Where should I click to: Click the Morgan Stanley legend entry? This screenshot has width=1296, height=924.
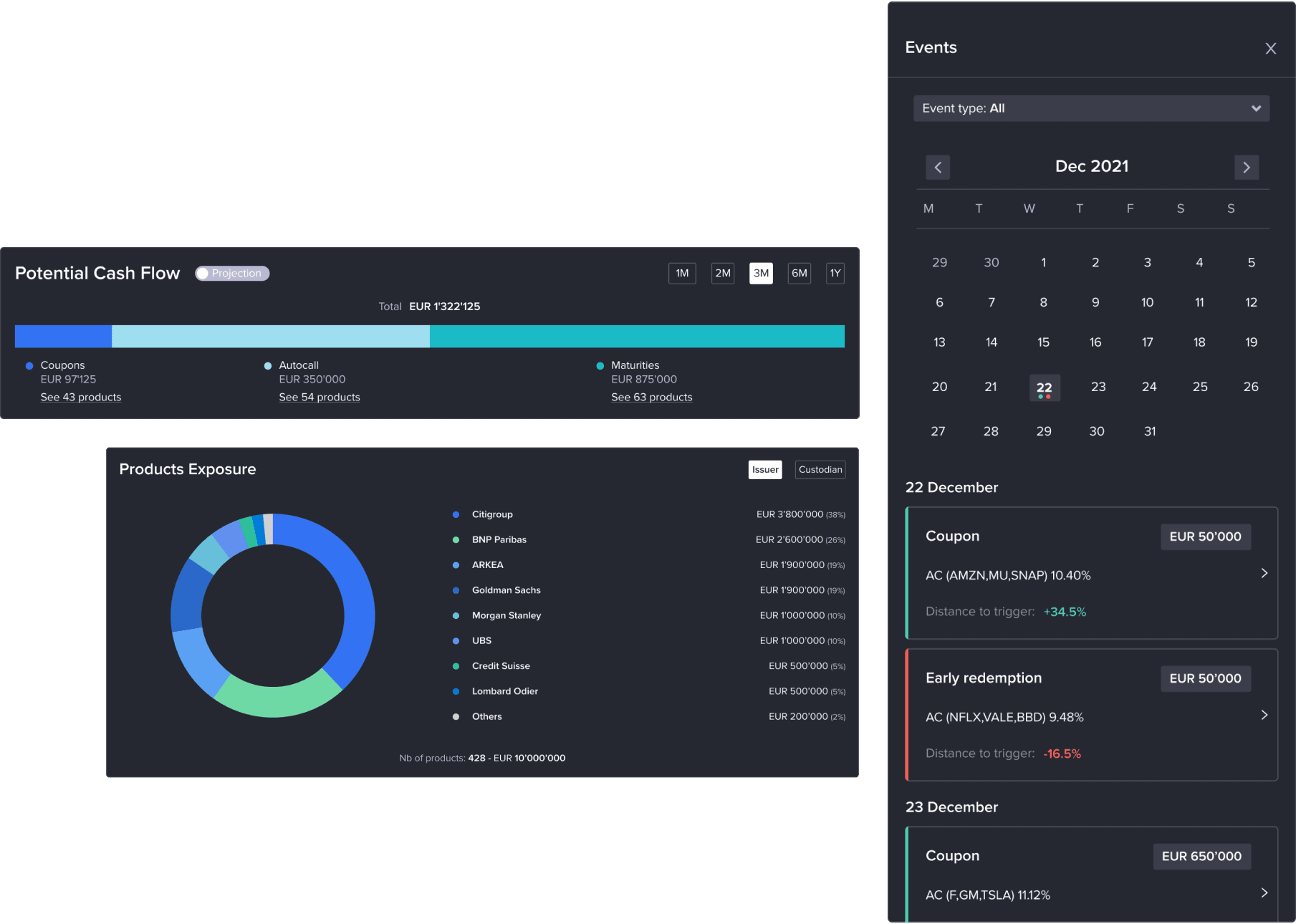tap(507, 615)
